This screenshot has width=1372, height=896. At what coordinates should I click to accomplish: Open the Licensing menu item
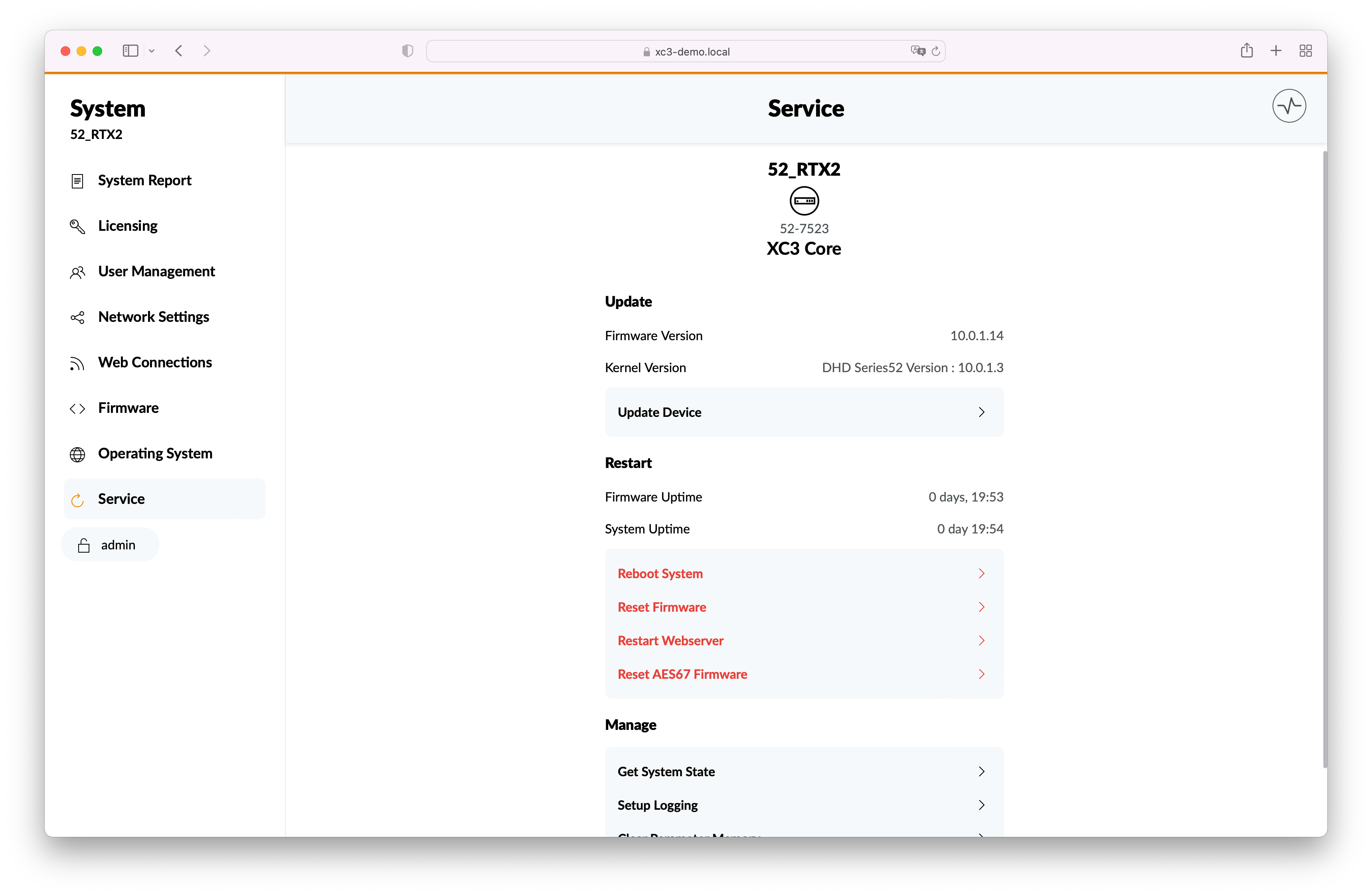[164, 226]
